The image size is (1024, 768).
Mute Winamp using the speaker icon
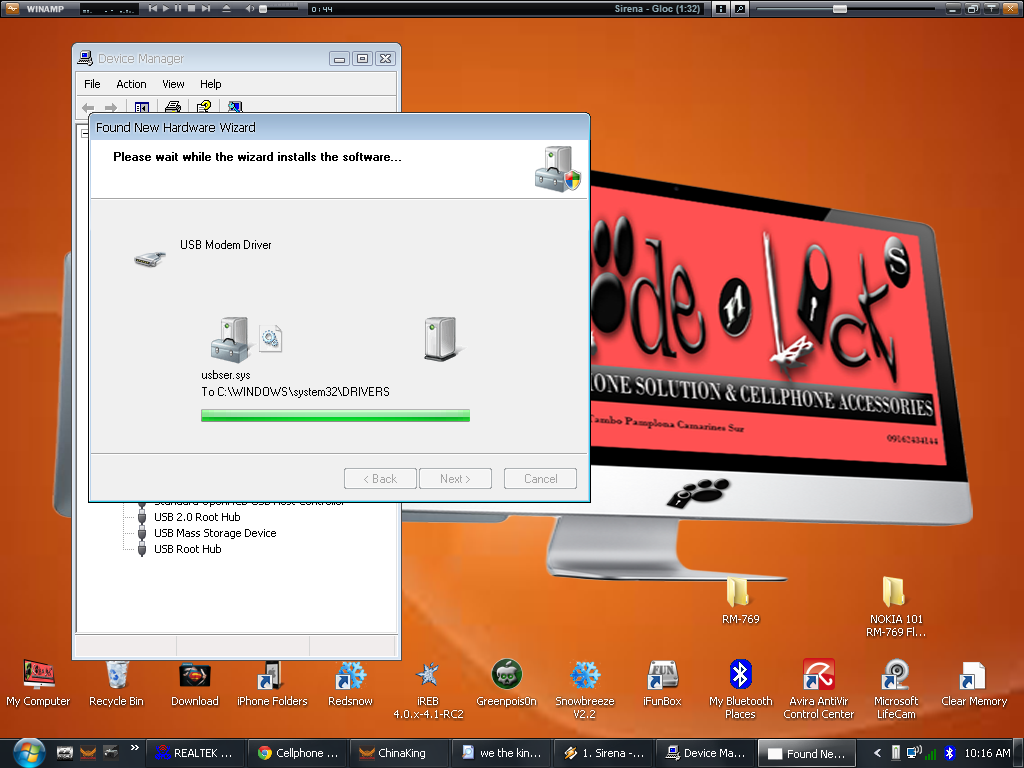pos(250,8)
